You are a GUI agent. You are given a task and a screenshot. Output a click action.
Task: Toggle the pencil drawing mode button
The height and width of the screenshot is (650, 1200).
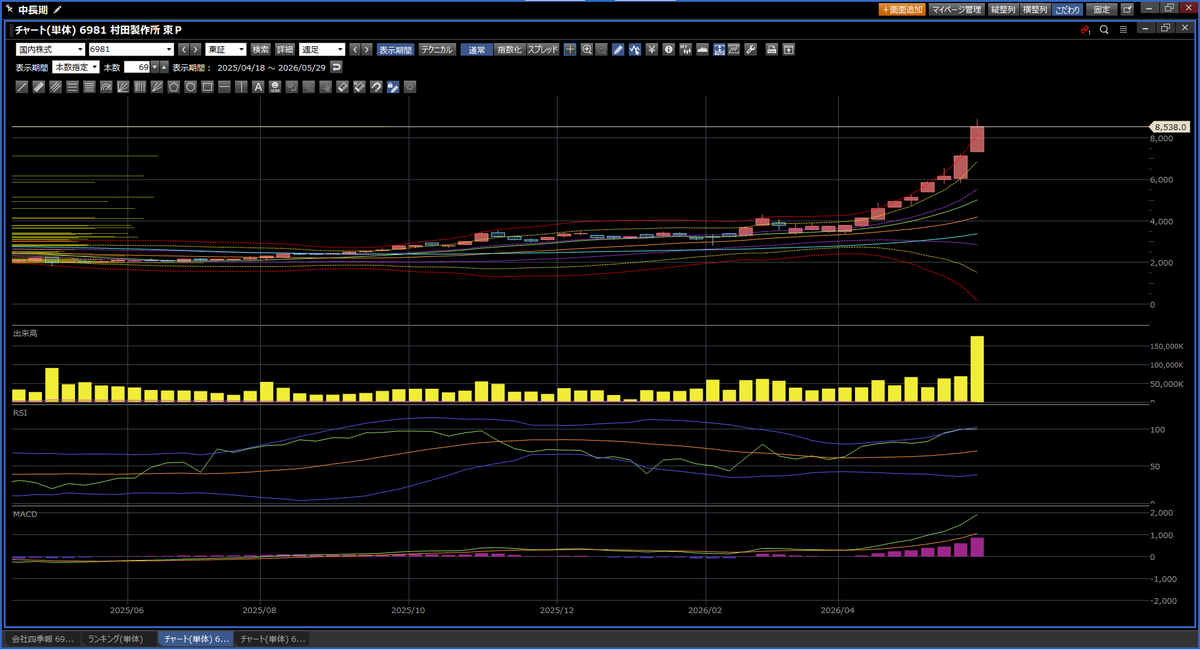tap(618, 49)
